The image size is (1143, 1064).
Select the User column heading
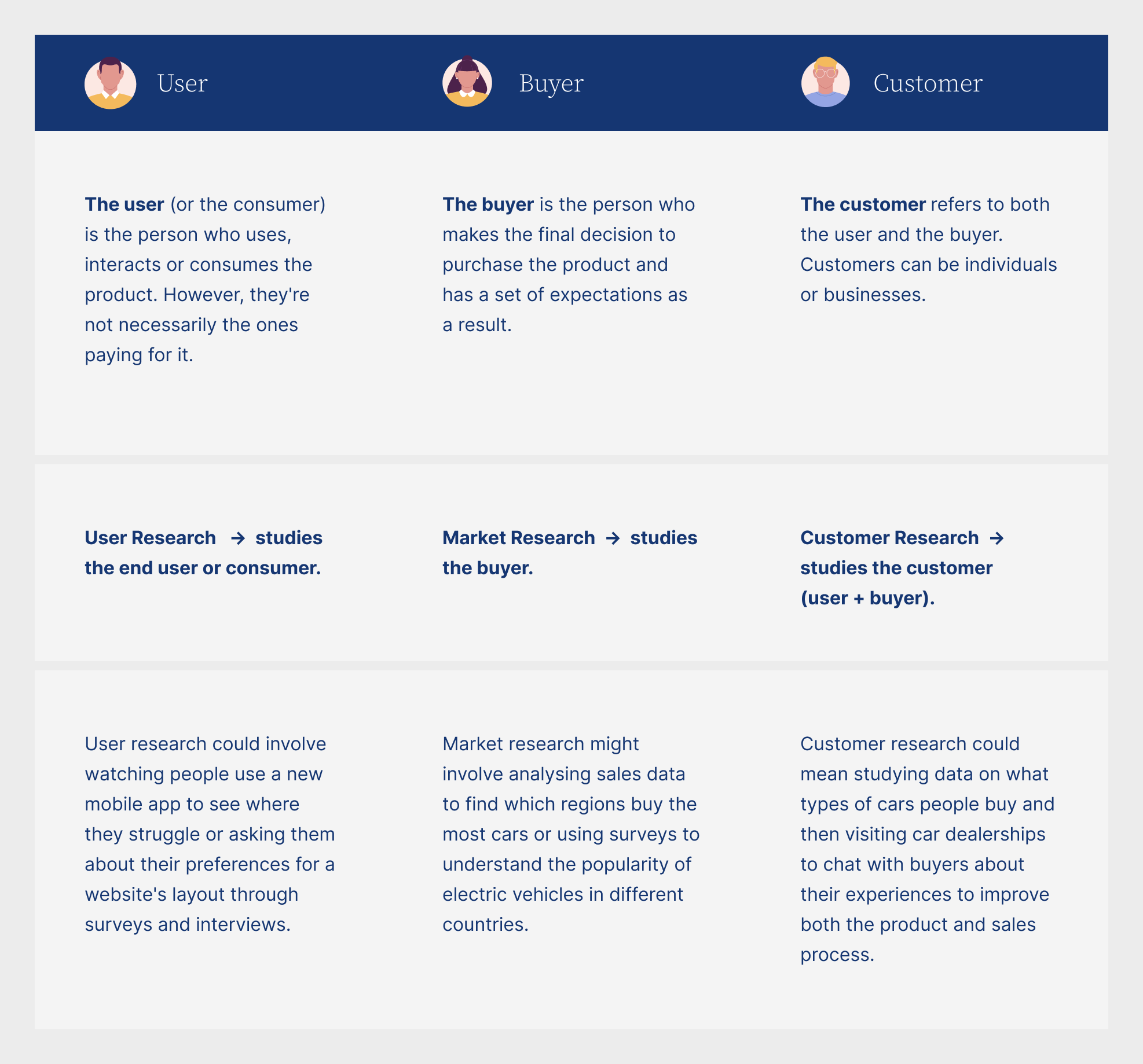(x=182, y=83)
